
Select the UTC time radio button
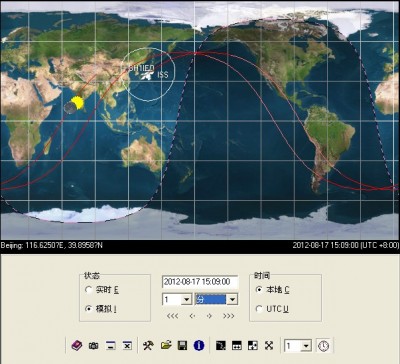(259, 309)
